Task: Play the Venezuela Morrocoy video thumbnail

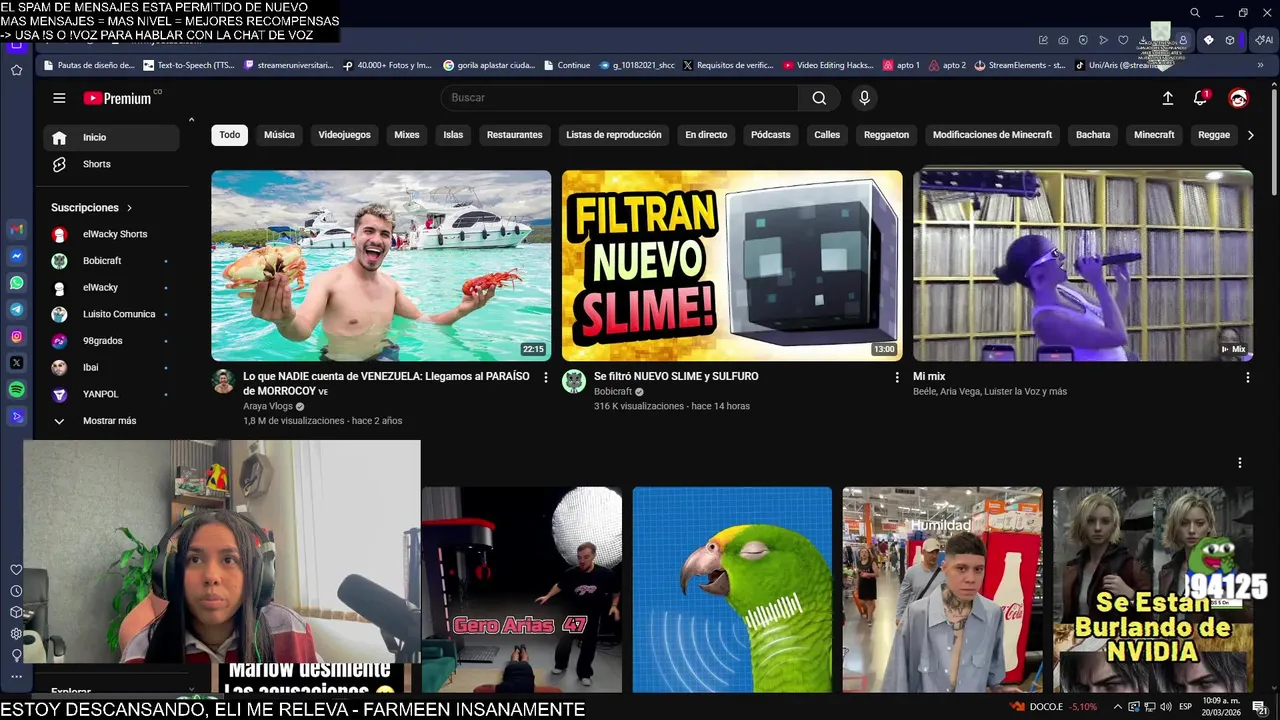Action: tap(381, 266)
